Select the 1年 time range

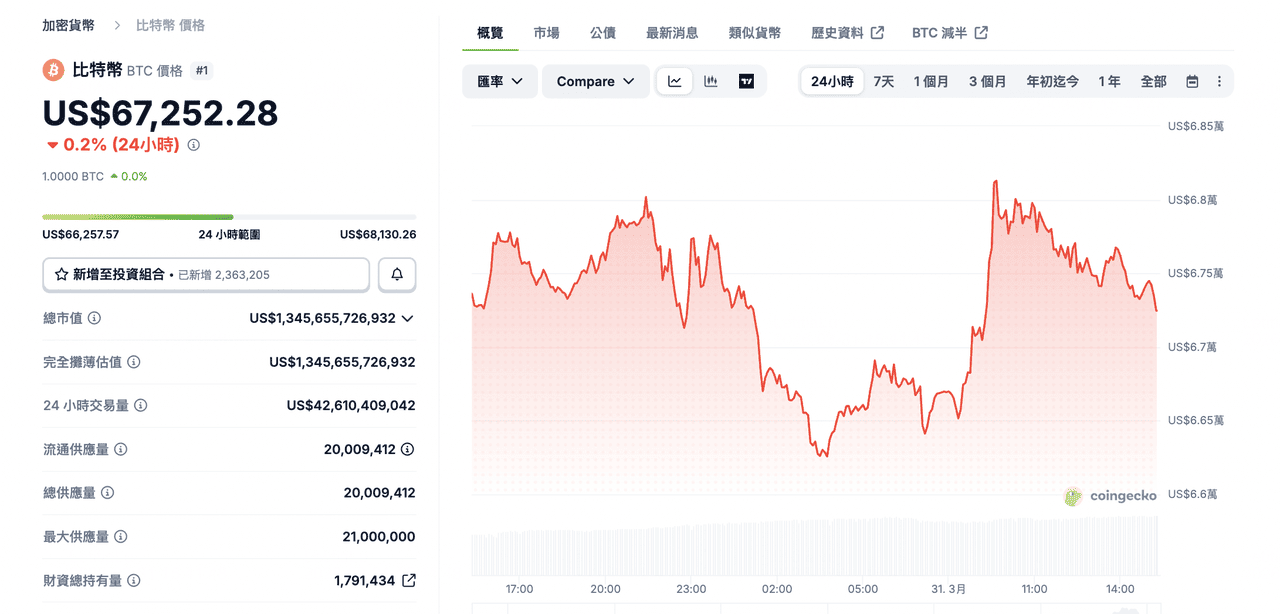tap(1109, 82)
